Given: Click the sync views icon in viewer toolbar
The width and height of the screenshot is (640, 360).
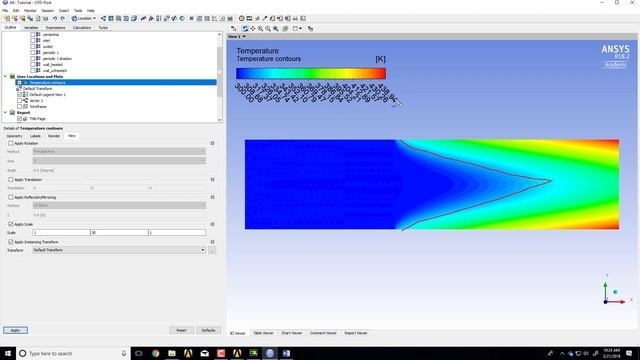Looking at the screenshot, I should pos(311,29).
